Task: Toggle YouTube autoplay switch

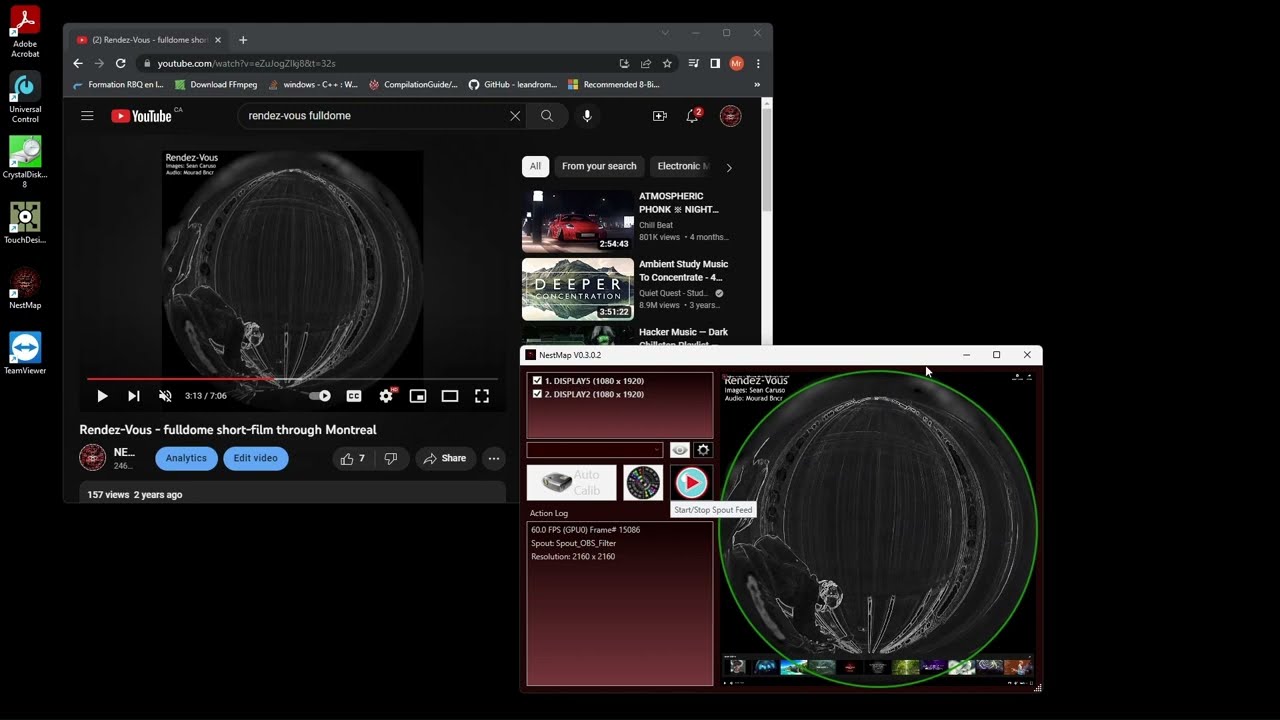Action: (320, 396)
